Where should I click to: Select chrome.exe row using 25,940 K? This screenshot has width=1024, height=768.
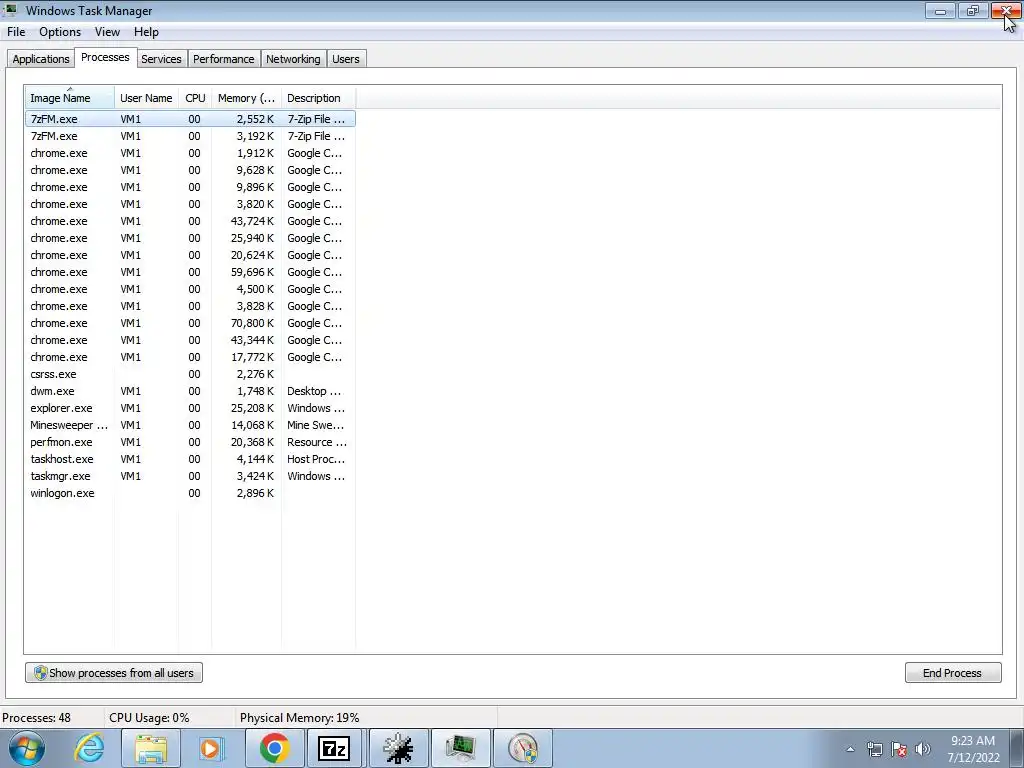(190, 238)
